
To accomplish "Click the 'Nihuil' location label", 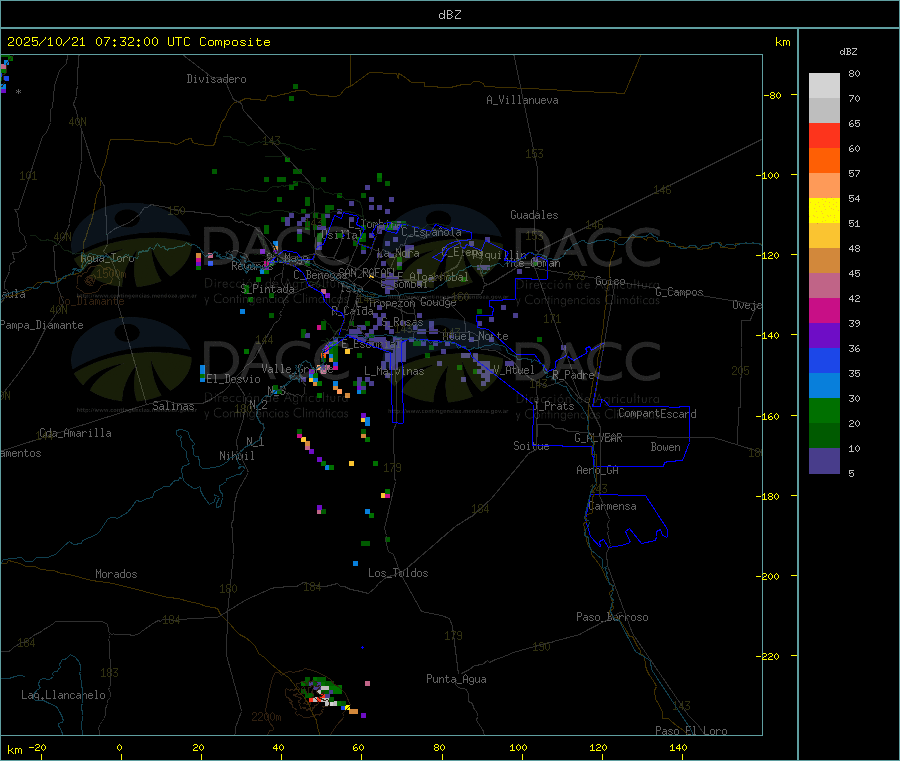I will click(237, 456).
